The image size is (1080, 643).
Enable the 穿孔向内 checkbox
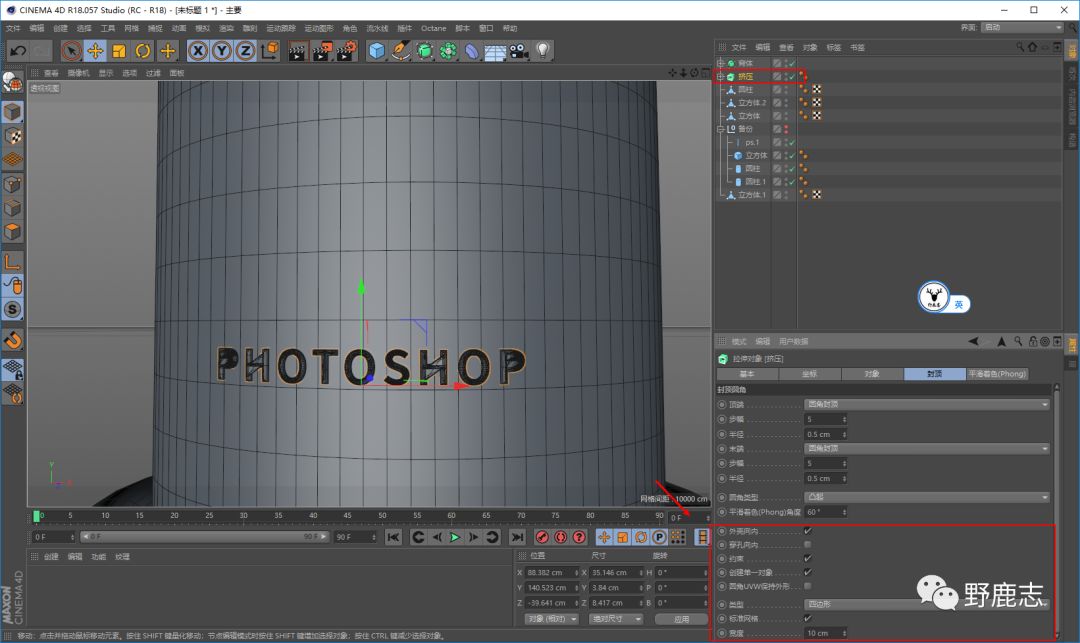click(x=808, y=544)
